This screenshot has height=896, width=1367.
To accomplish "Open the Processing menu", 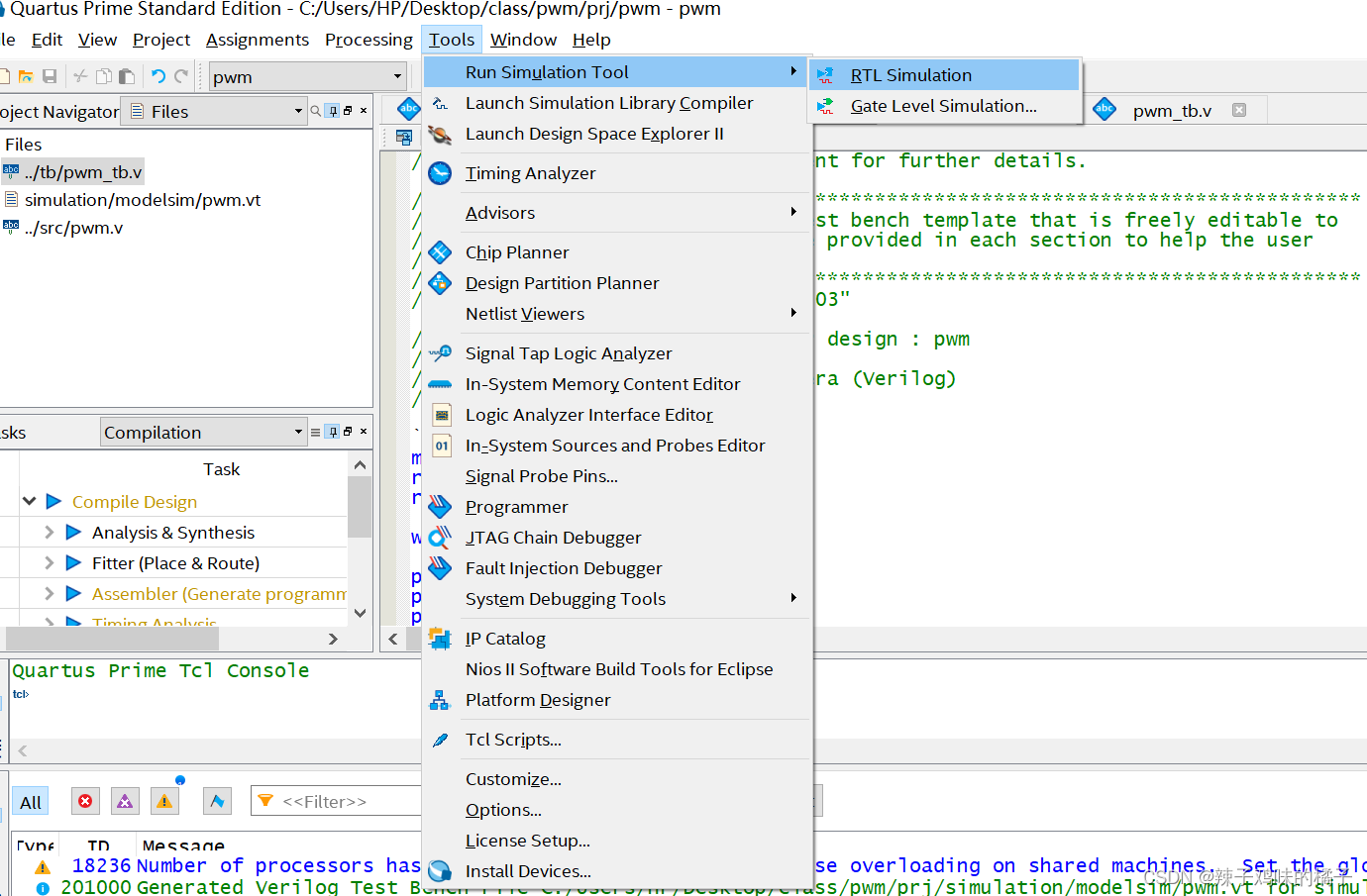I will tap(368, 40).
